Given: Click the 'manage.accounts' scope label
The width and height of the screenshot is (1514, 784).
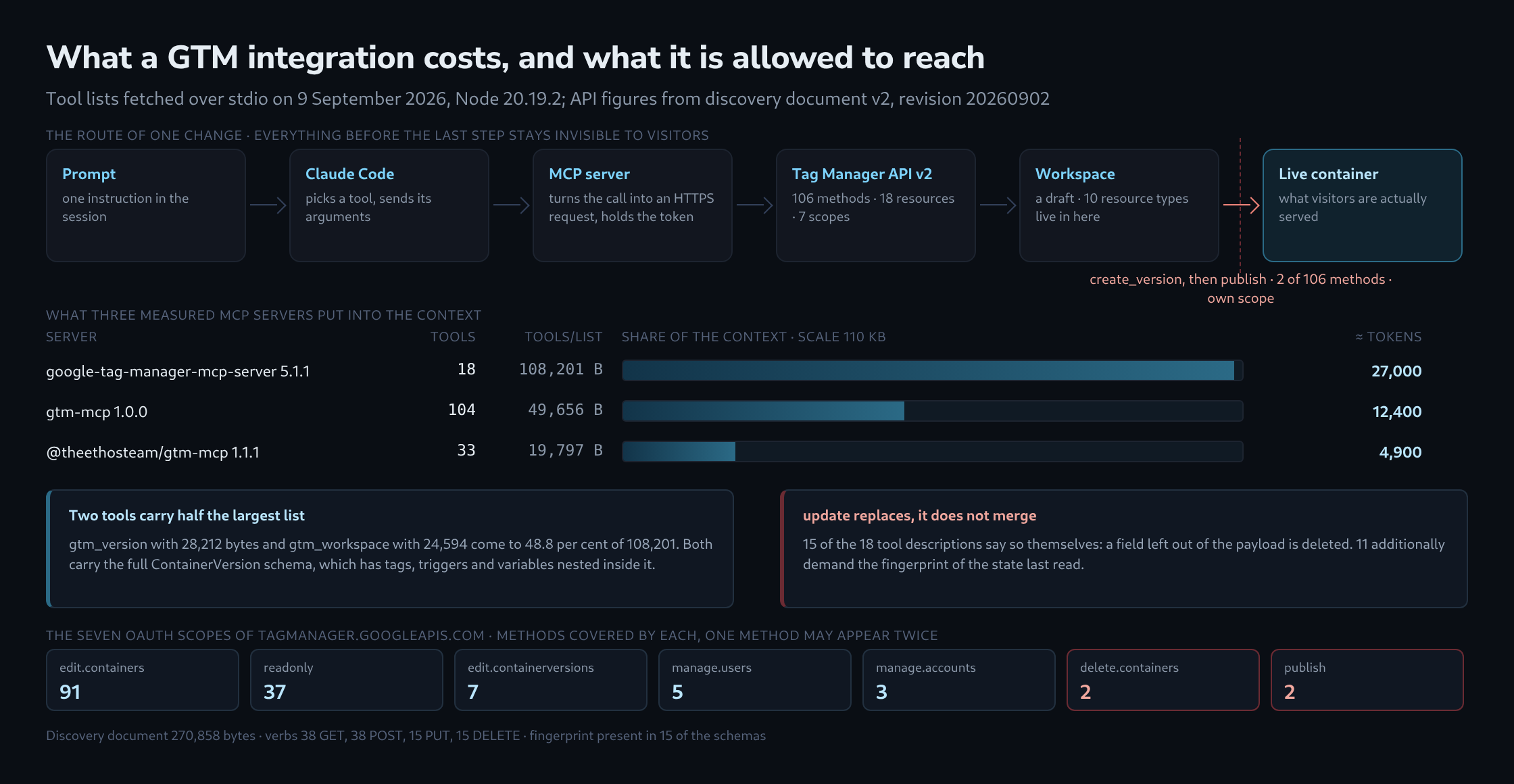Looking at the screenshot, I should click(926, 668).
